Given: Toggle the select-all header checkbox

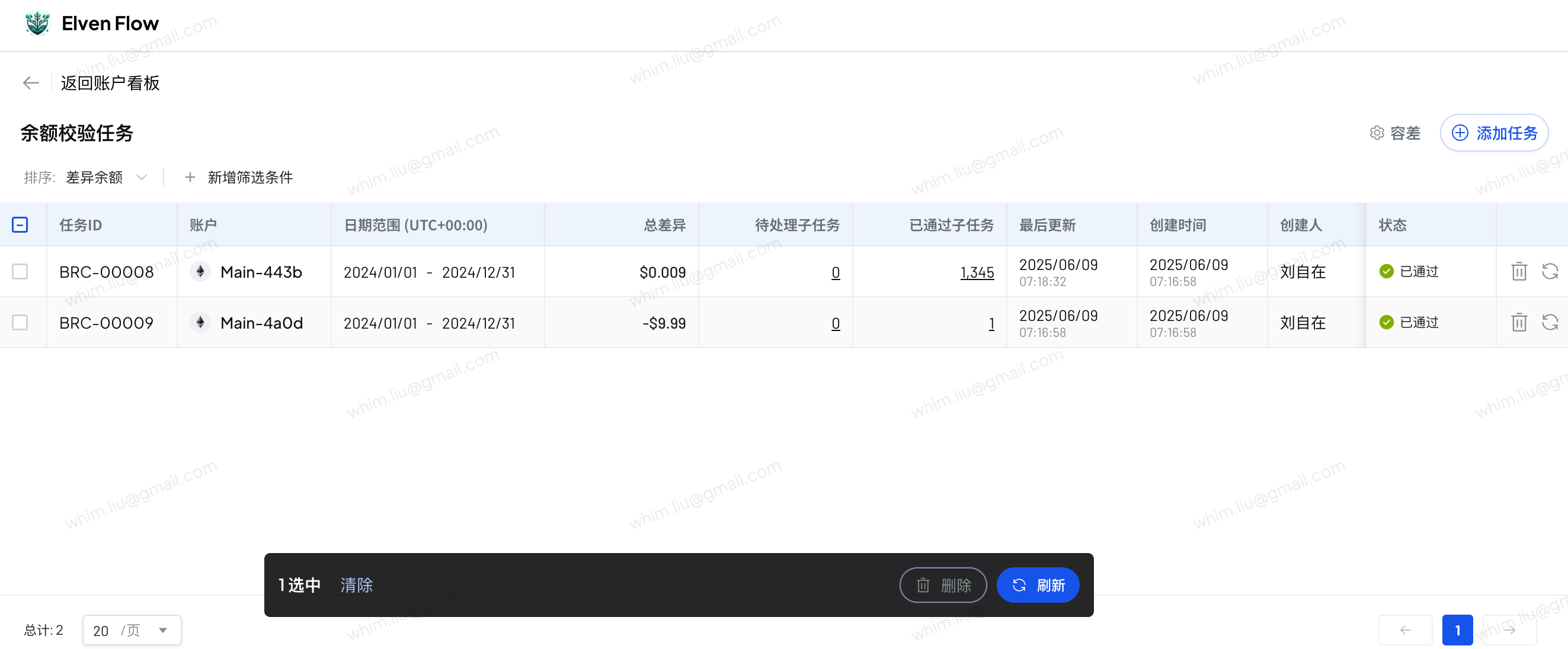Looking at the screenshot, I should pos(20,225).
